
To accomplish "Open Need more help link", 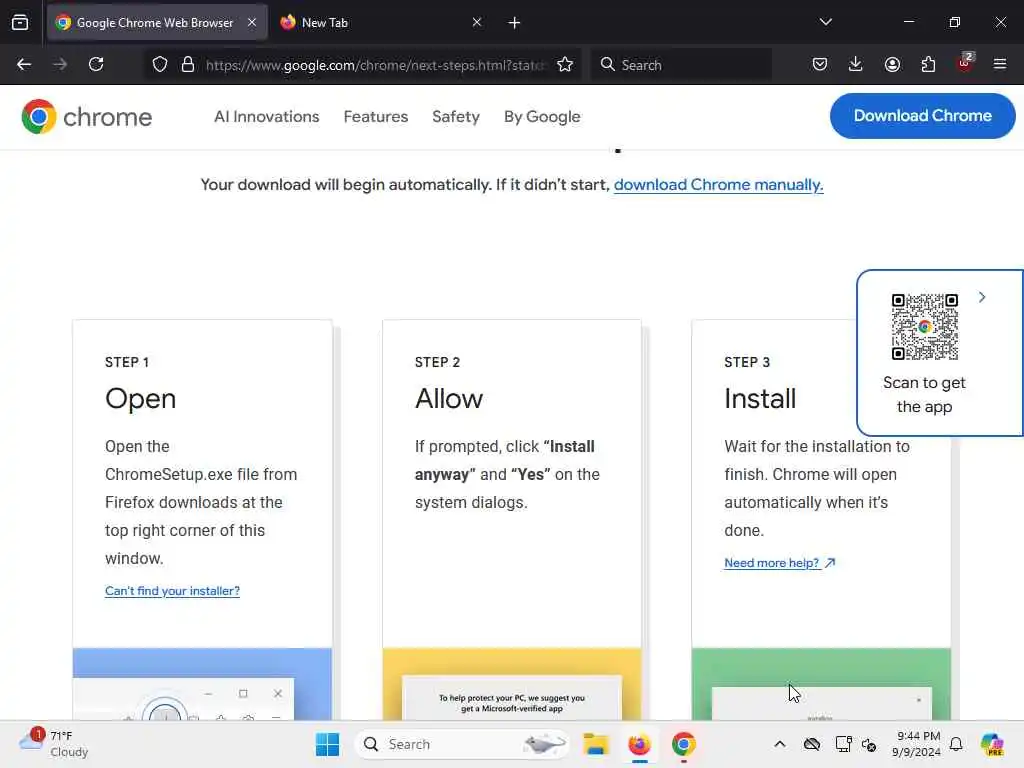I will click(779, 563).
